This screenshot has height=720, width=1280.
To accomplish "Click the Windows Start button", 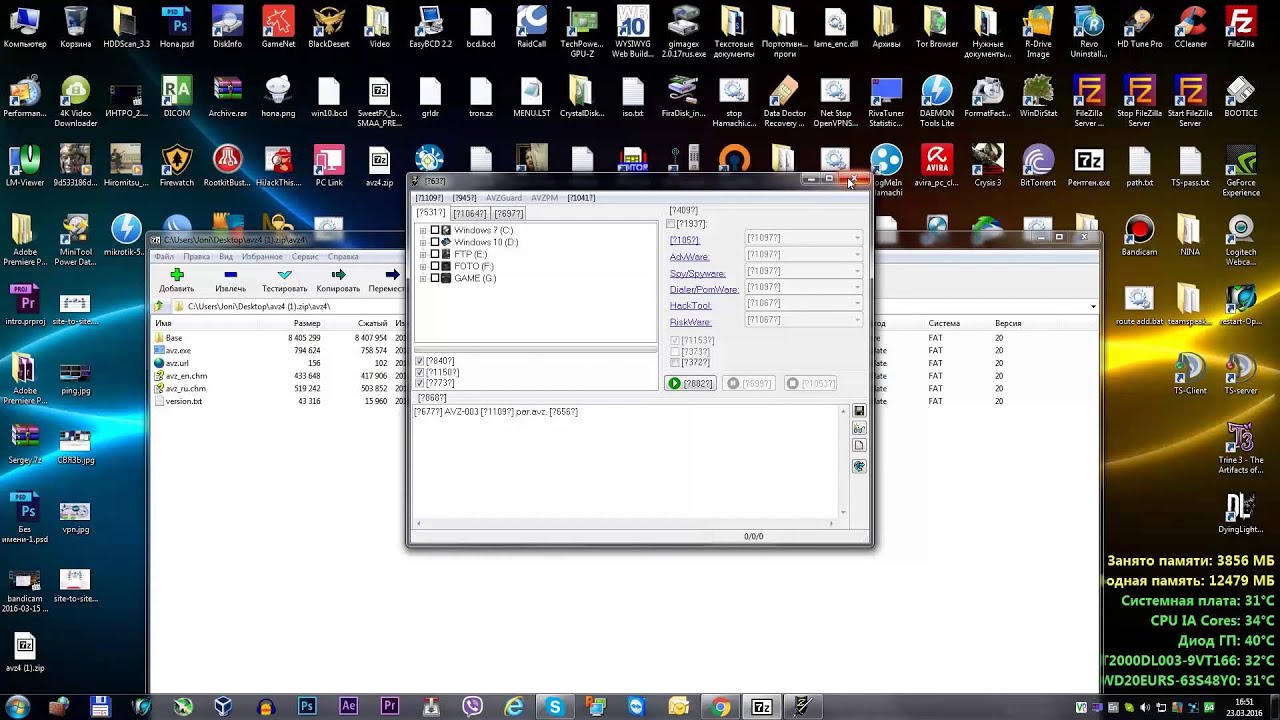I will tap(18, 706).
